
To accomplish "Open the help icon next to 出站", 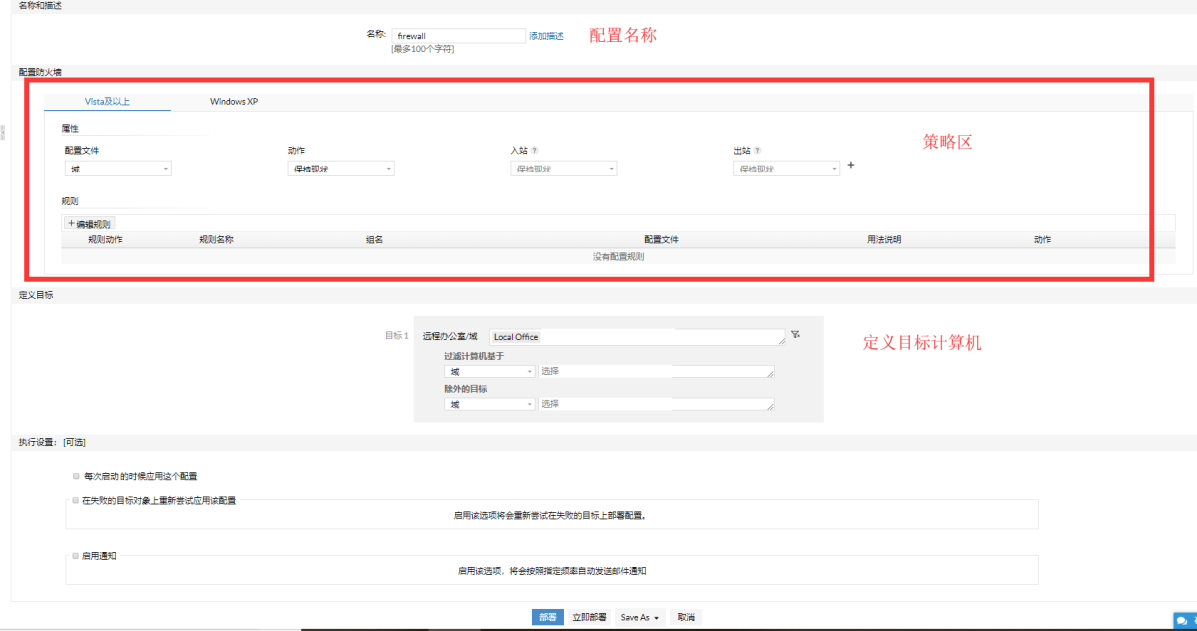I will click(x=757, y=151).
